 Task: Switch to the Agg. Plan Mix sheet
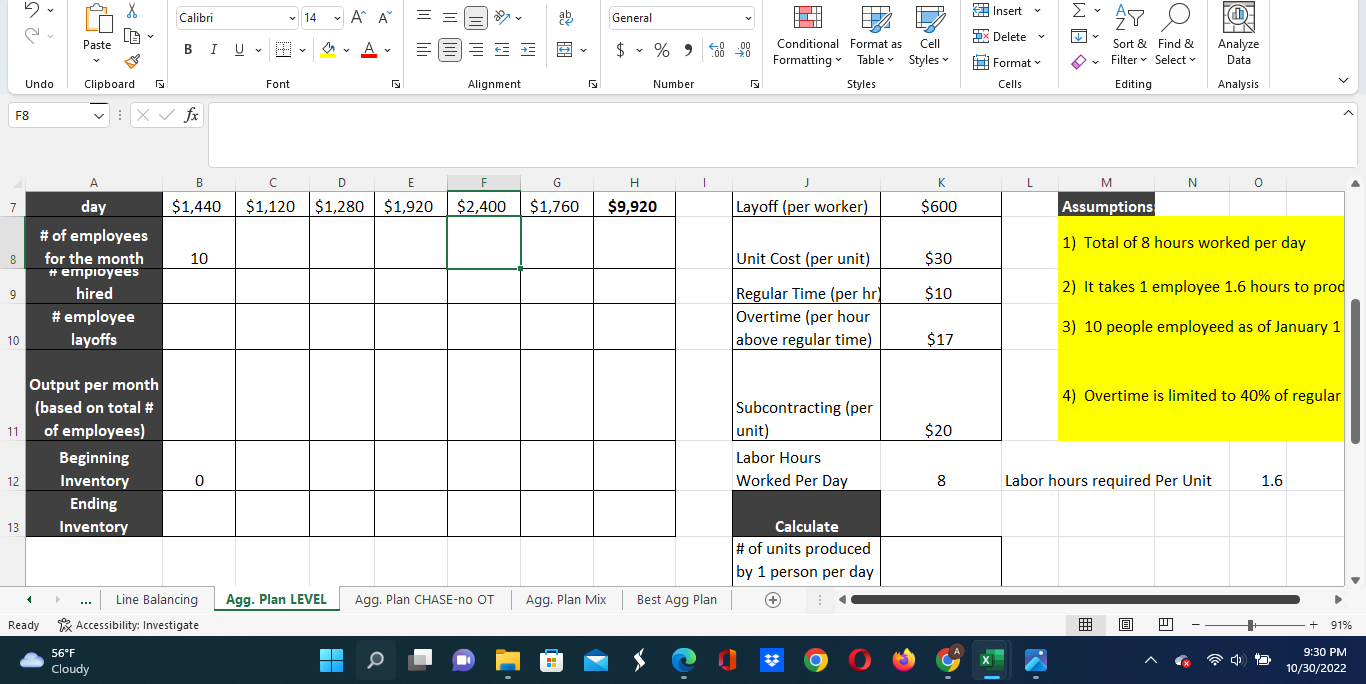(x=566, y=600)
